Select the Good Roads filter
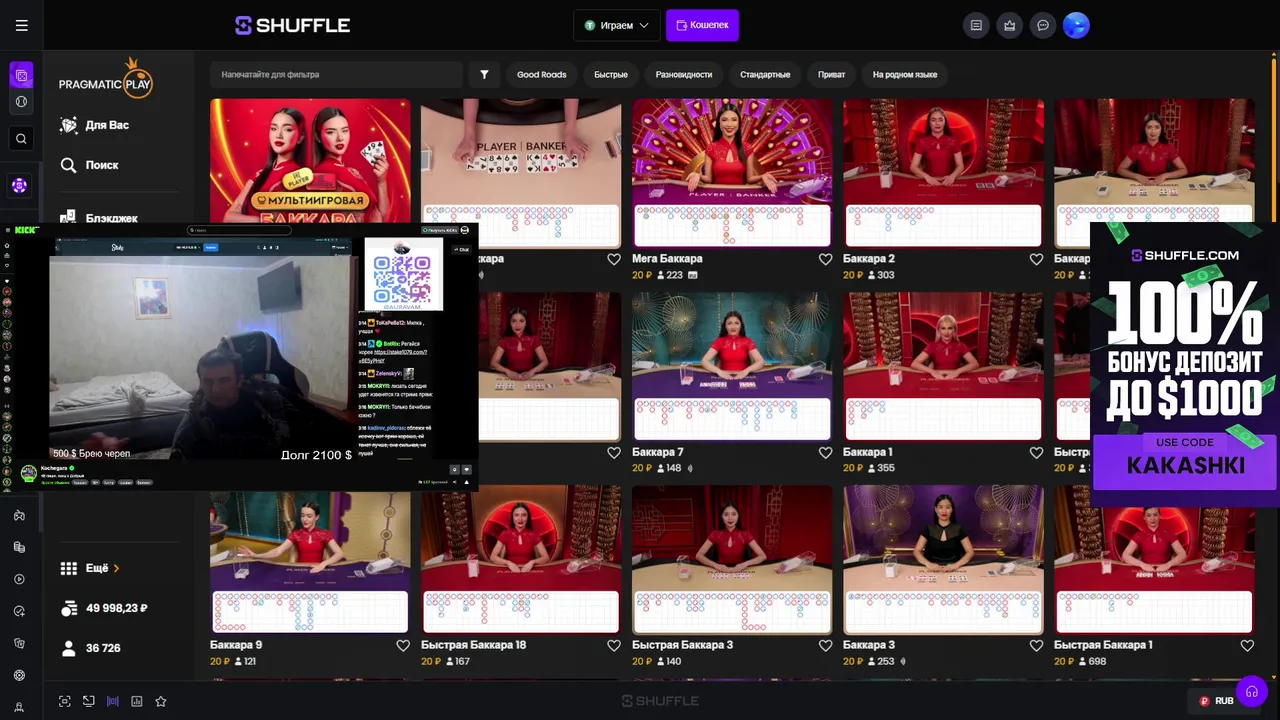Viewport: 1280px width, 720px height. tap(541, 75)
